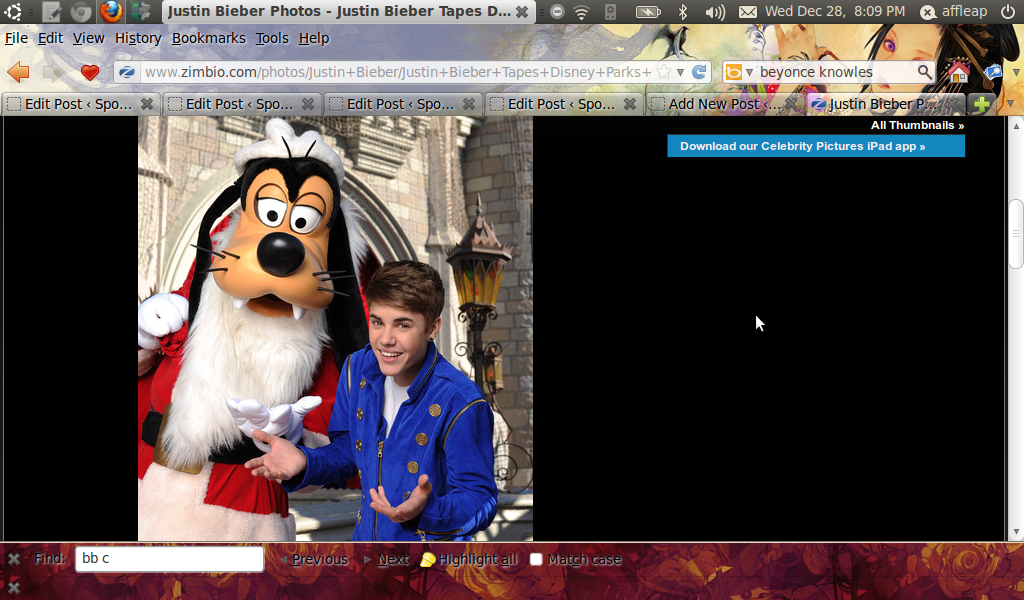Image resolution: width=1024 pixels, height=600 pixels.
Task: Click the magnifier icon in the search box
Action: point(924,72)
